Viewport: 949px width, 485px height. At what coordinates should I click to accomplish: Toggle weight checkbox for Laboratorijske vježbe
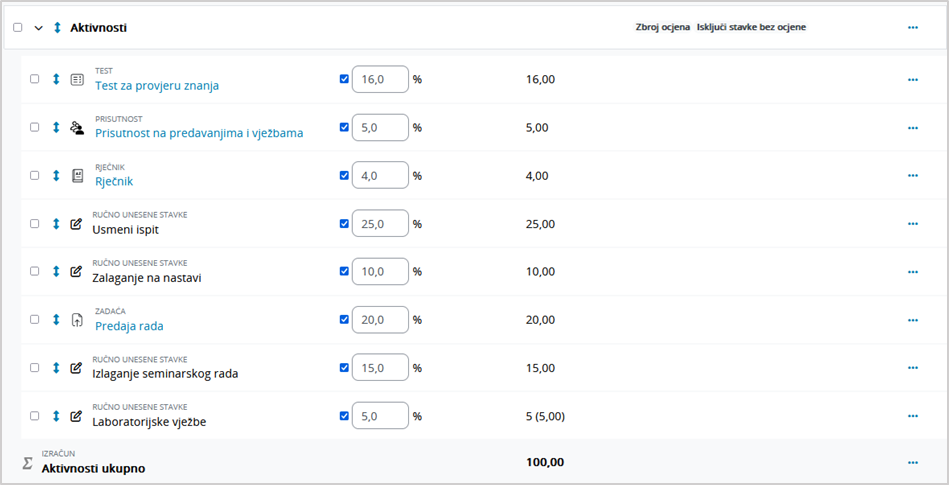[x=345, y=415]
